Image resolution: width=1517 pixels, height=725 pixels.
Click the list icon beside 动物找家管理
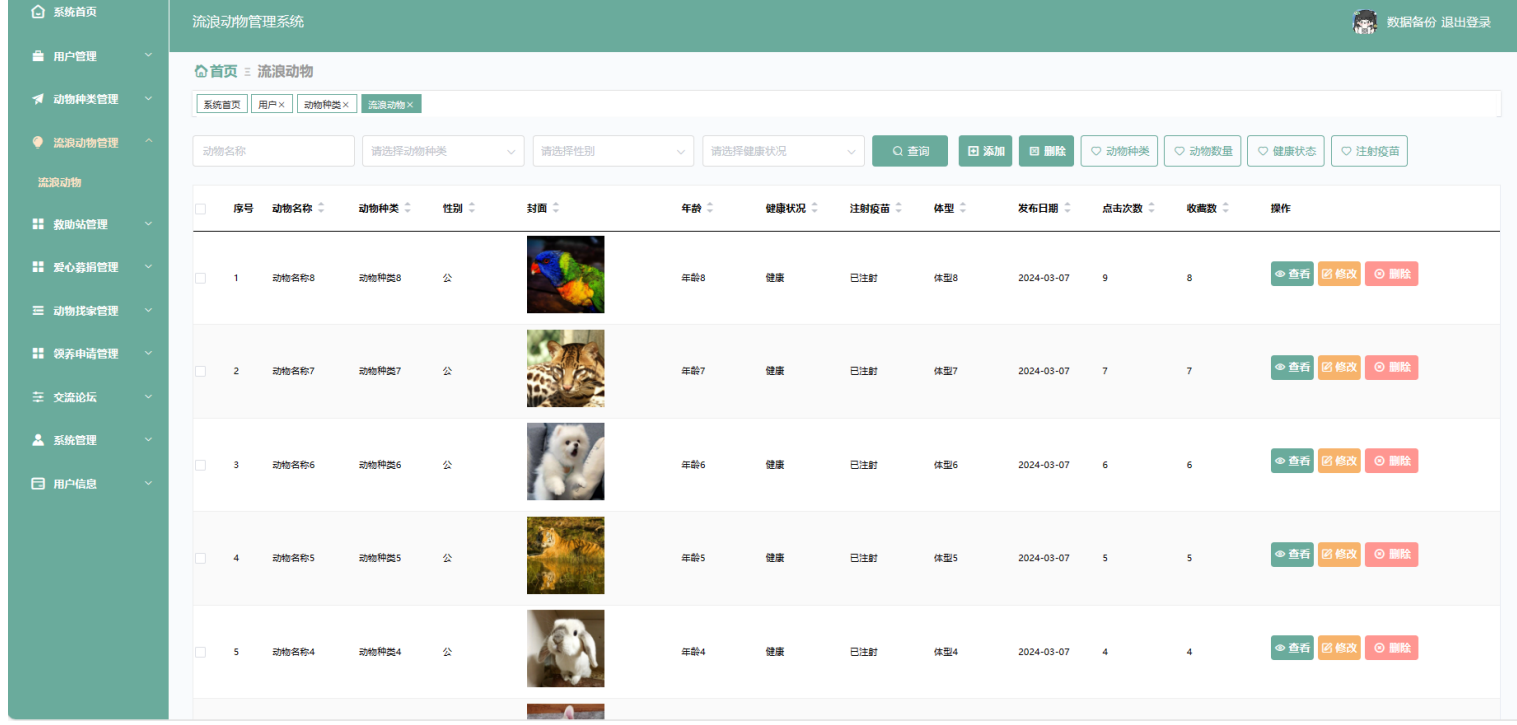38,310
